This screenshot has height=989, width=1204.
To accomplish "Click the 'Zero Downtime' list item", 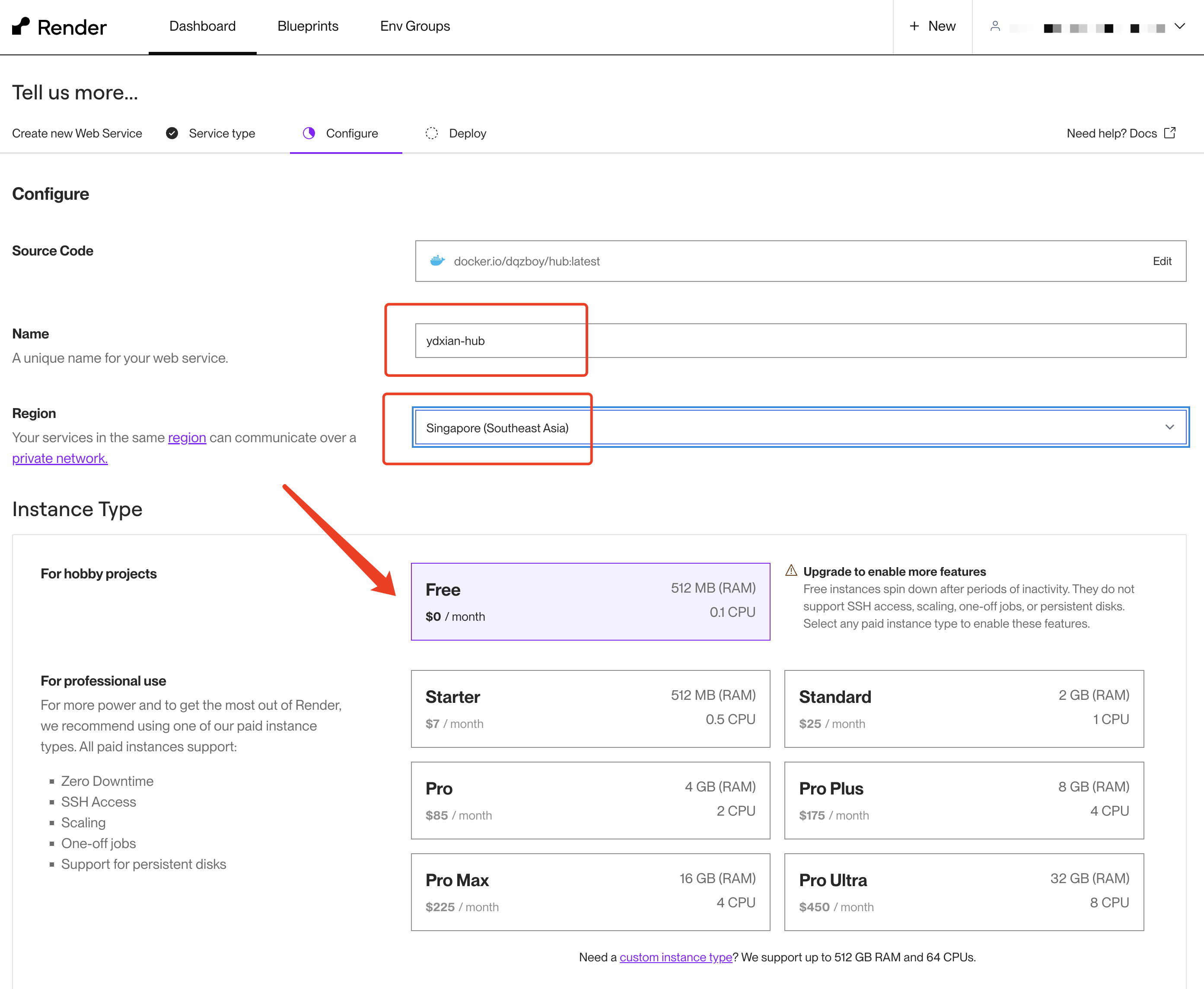I will point(107,781).
